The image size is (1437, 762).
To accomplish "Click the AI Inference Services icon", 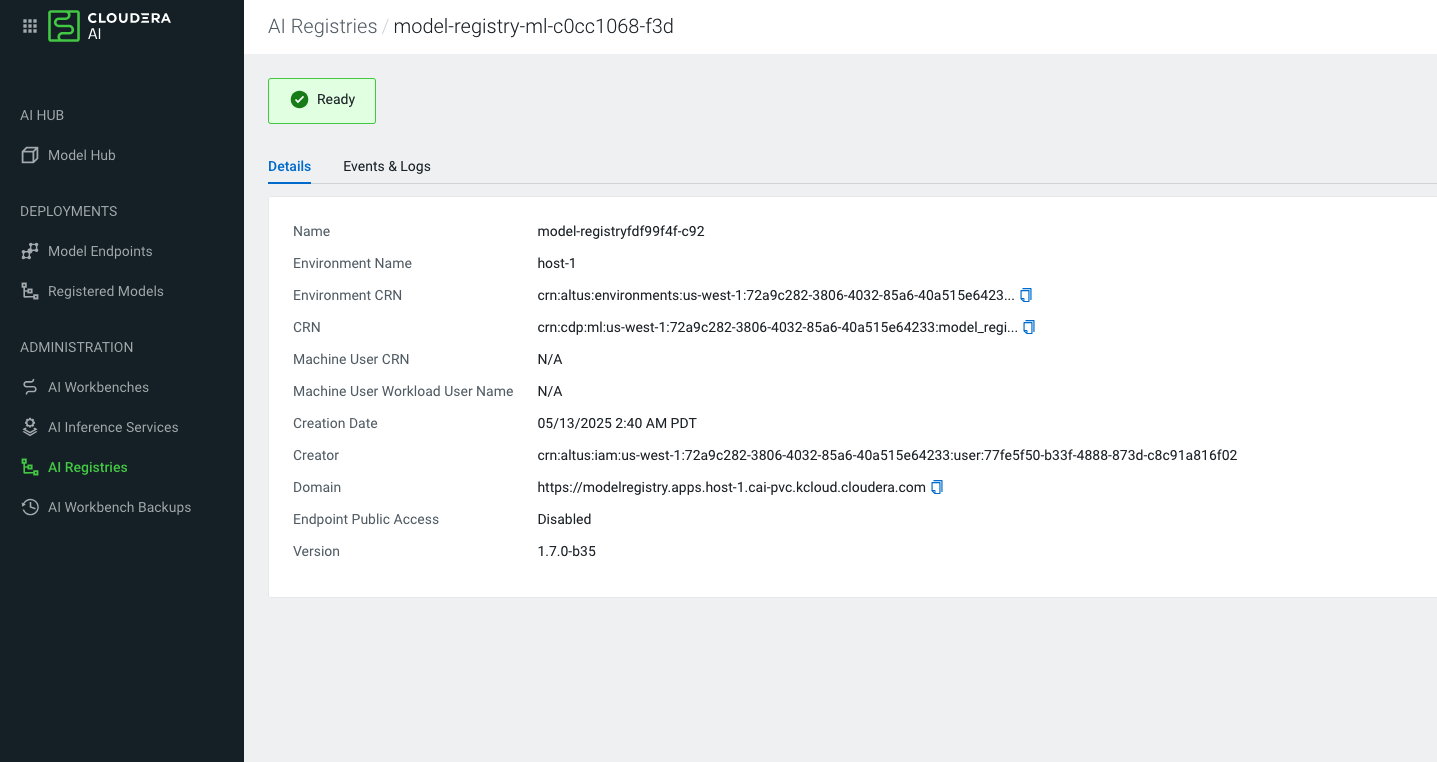I will pos(30,427).
